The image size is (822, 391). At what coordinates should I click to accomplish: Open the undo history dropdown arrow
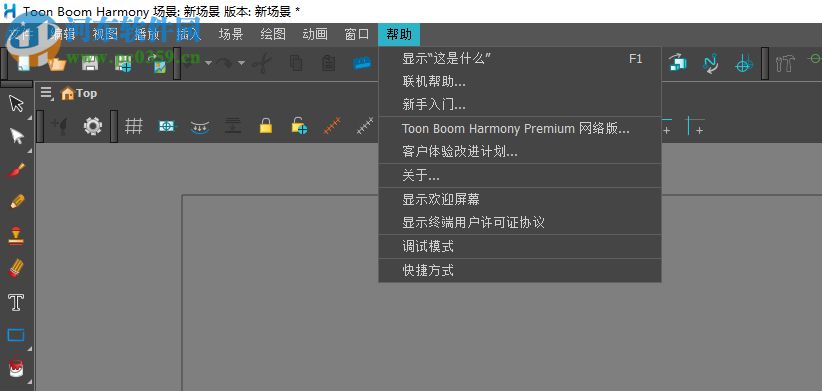click(208, 63)
